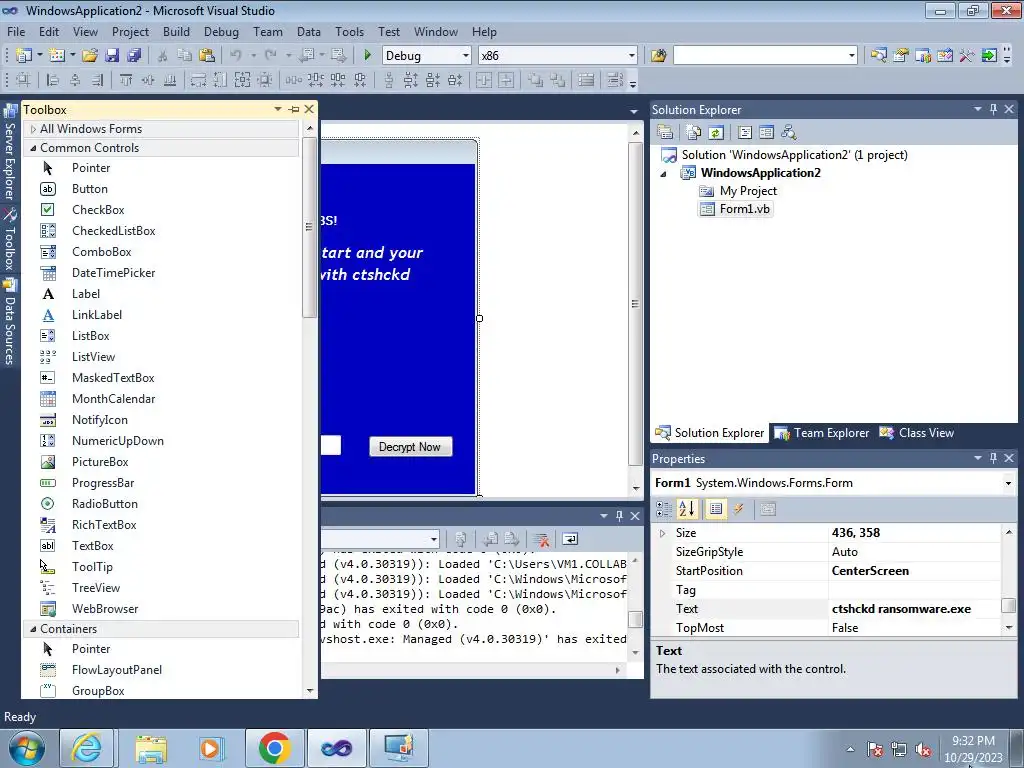Click View Code icon in Solution Explorer

click(744, 133)
